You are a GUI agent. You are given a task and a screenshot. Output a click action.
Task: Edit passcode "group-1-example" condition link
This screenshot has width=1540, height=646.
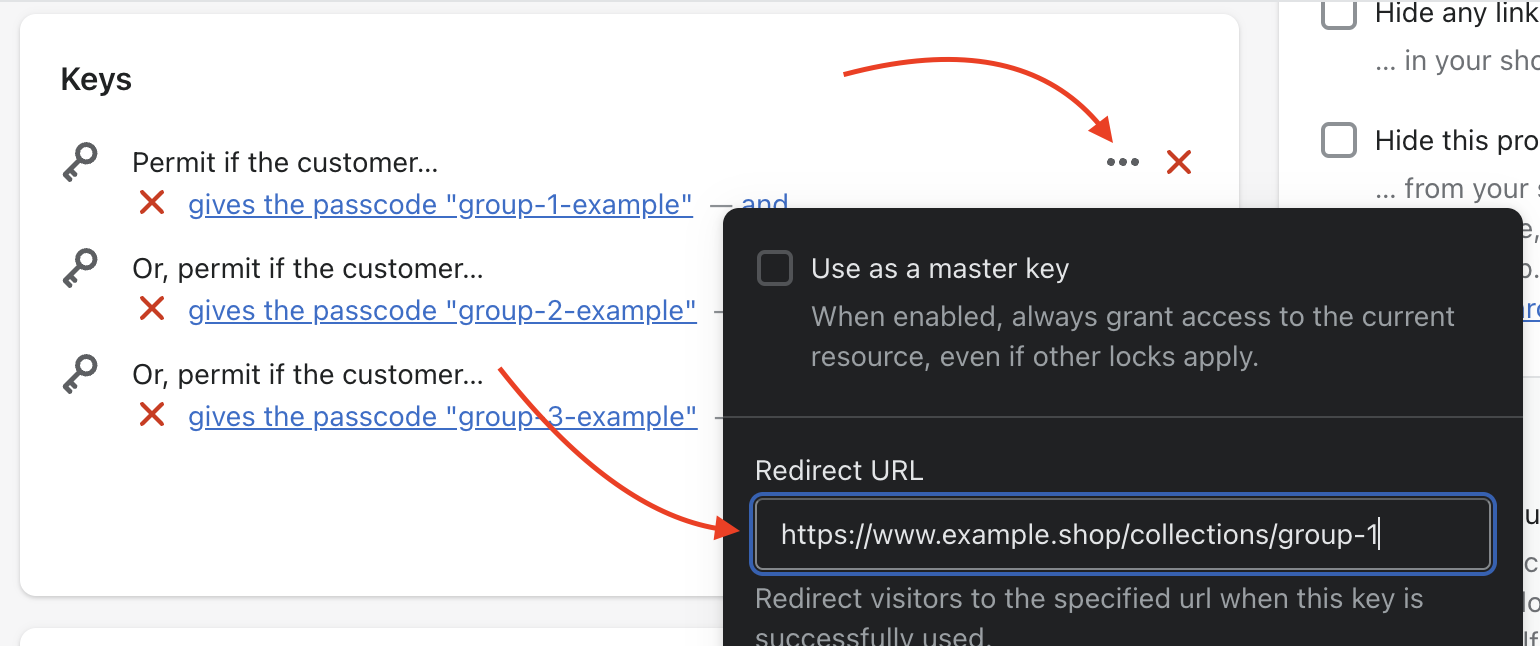(x=440, y=205)
